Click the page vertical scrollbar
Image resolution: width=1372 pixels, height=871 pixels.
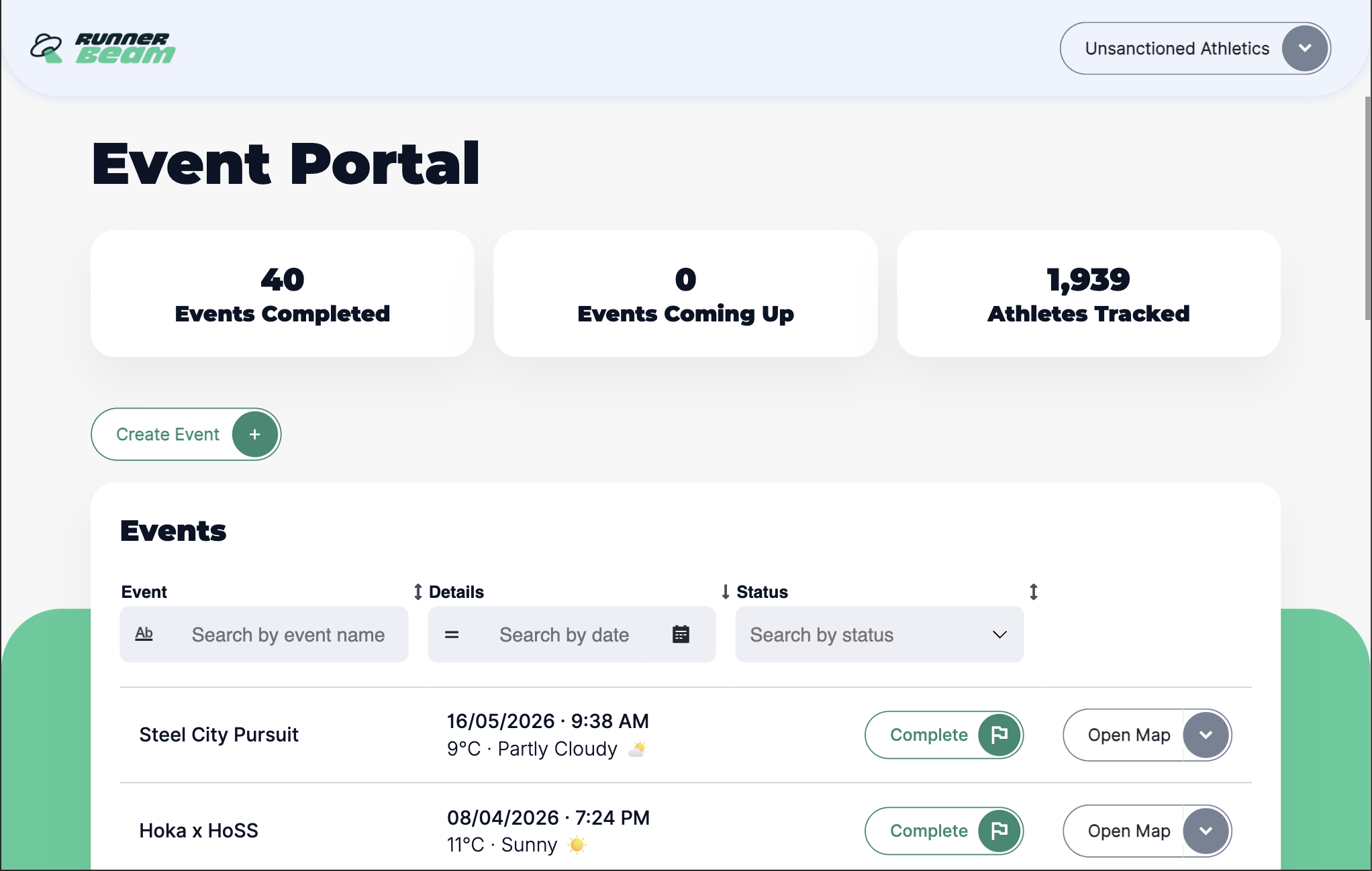(1368, 208)
